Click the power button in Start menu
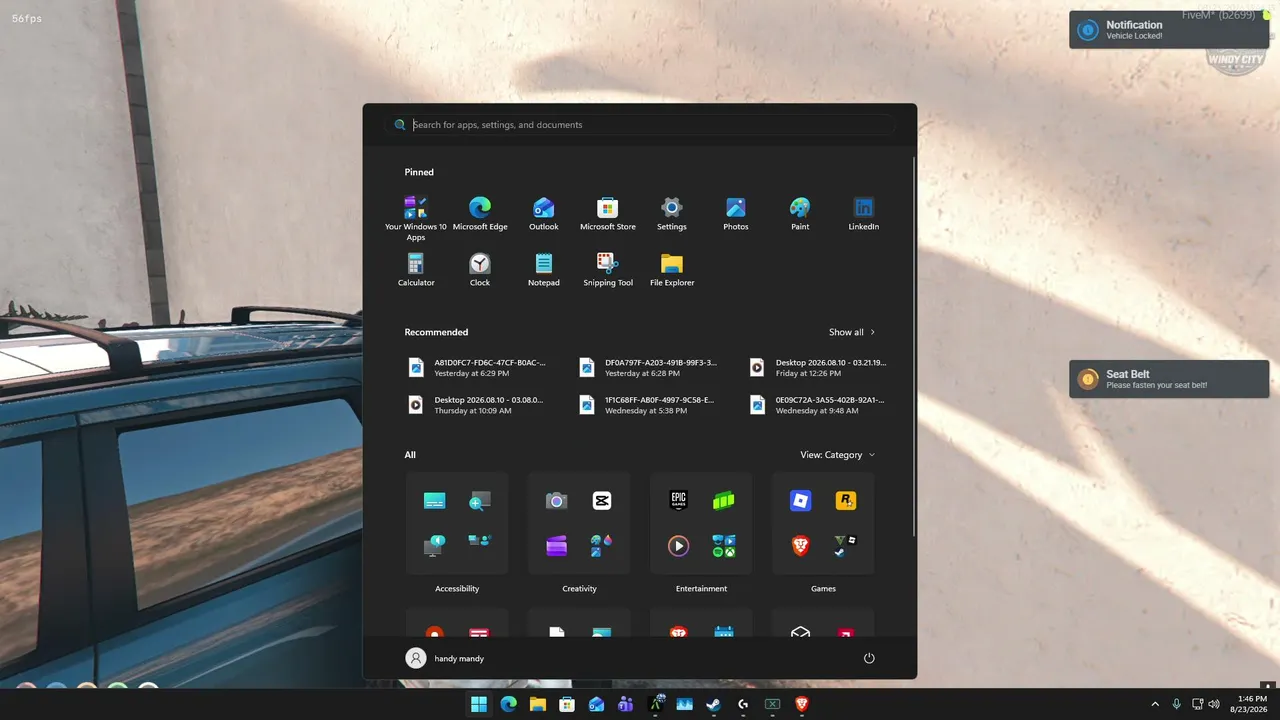The image size is (1280, 720). coord(869,658)
